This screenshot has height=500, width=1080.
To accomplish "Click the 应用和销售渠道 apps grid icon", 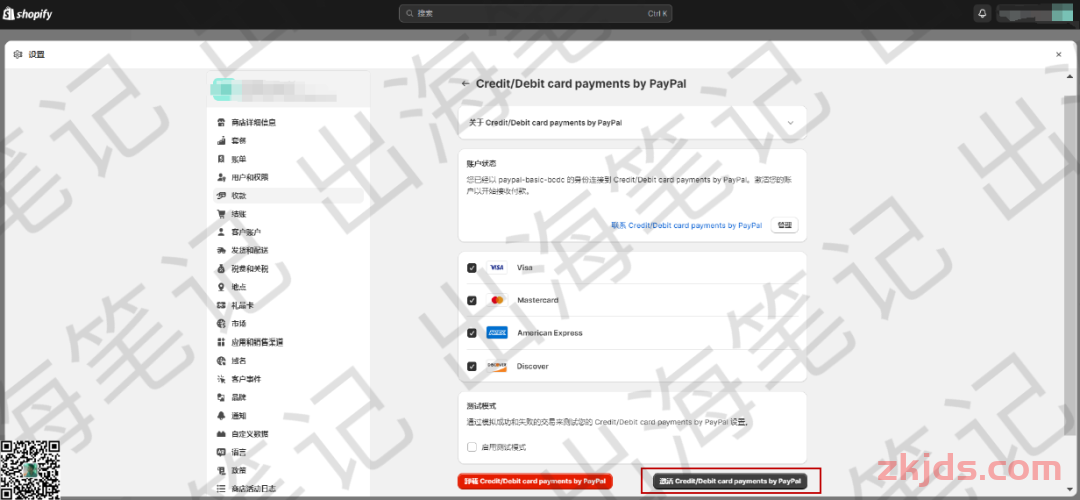I will tap(221, 342).
